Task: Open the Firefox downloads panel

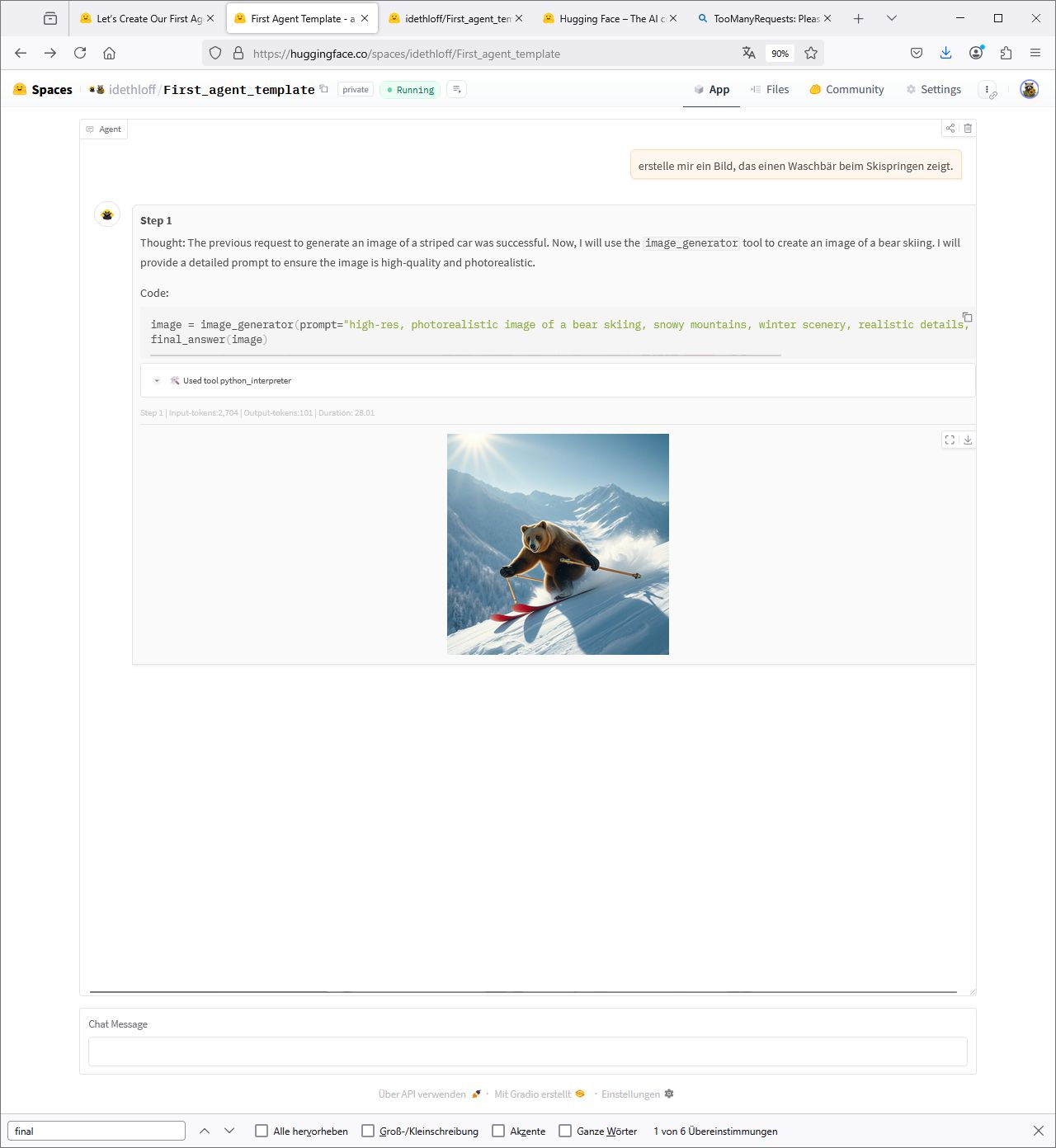Action: click(x=946, y=53)
